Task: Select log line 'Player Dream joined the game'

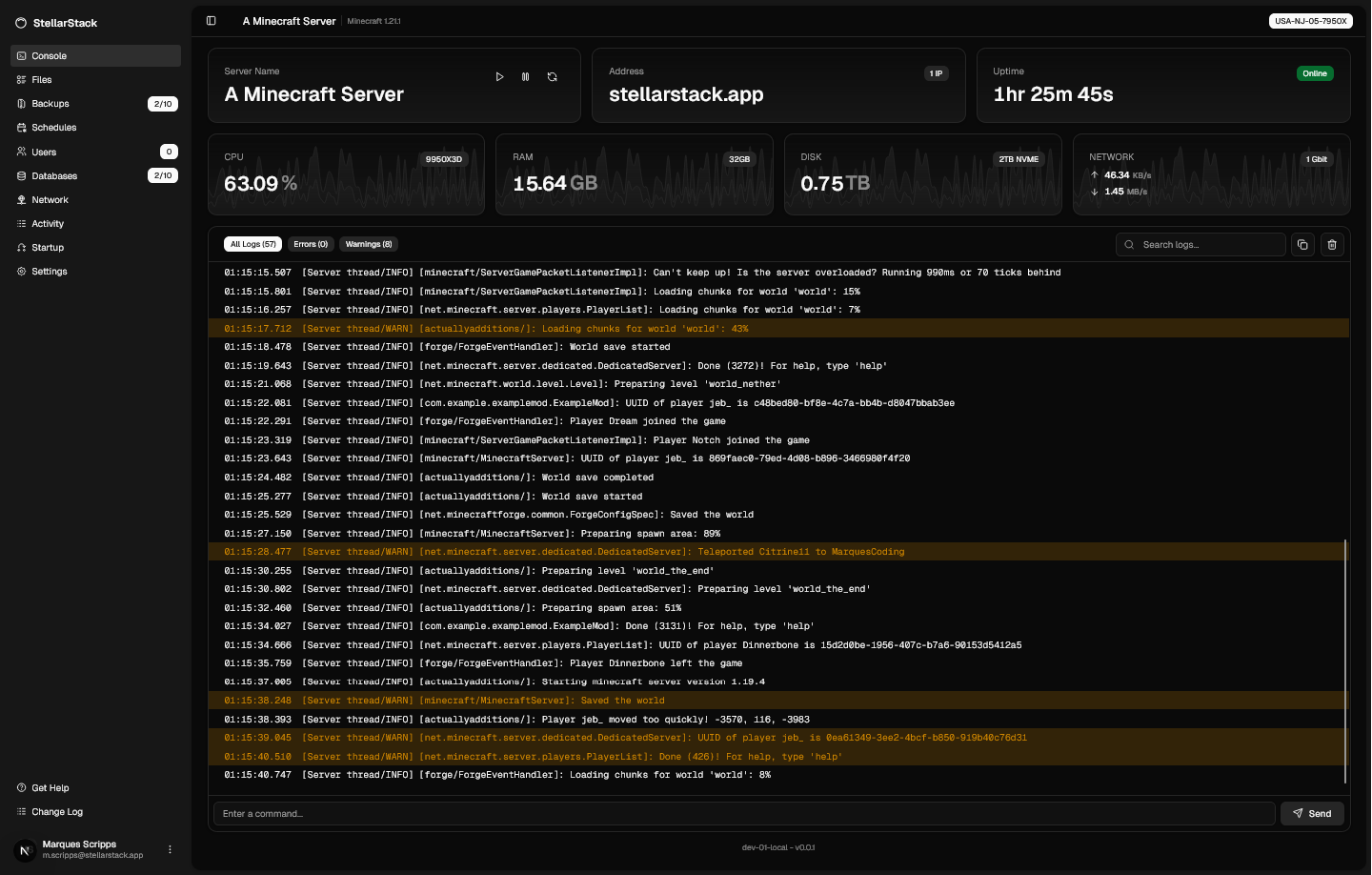Action: [778, 421]
